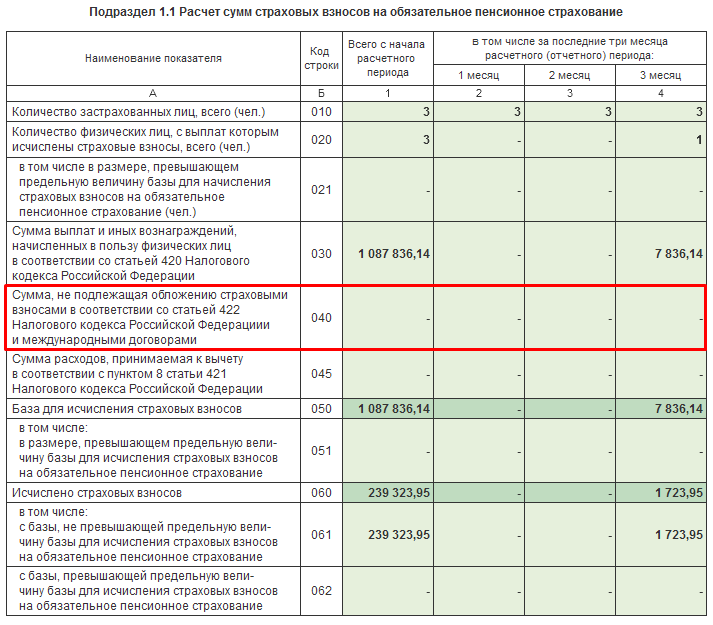Image resolution: width=713 pixels, height=625 pixels.
Task: Click row 051 third month cell
Action: click(661, 451)
